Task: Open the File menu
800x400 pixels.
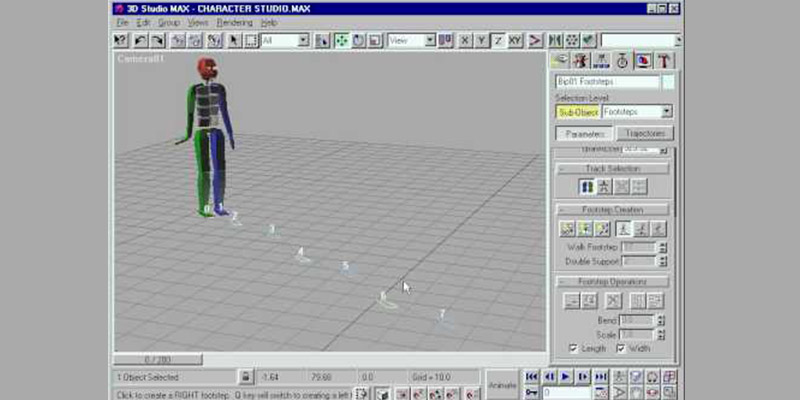Action: pyautogui.click(x=122, y=22)
